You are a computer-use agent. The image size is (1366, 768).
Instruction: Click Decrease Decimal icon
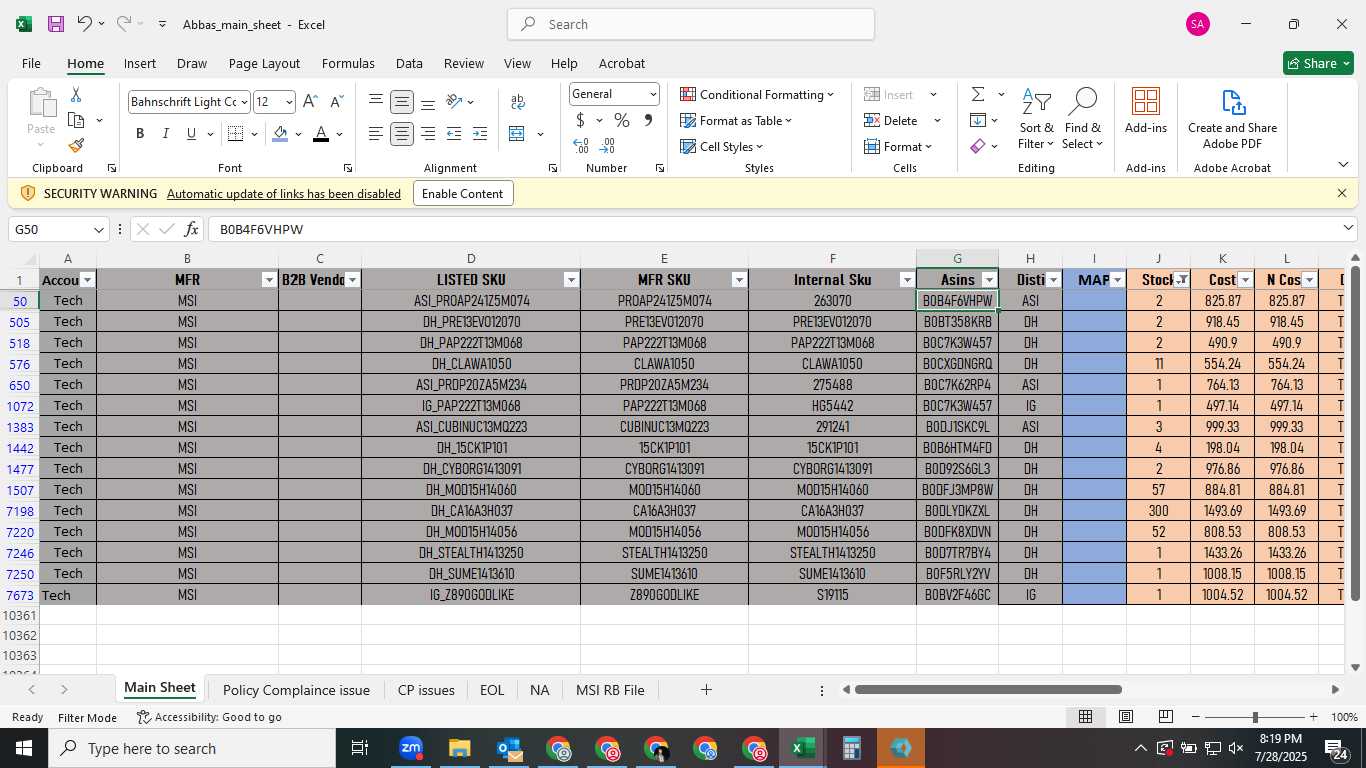tap(609, 146)
